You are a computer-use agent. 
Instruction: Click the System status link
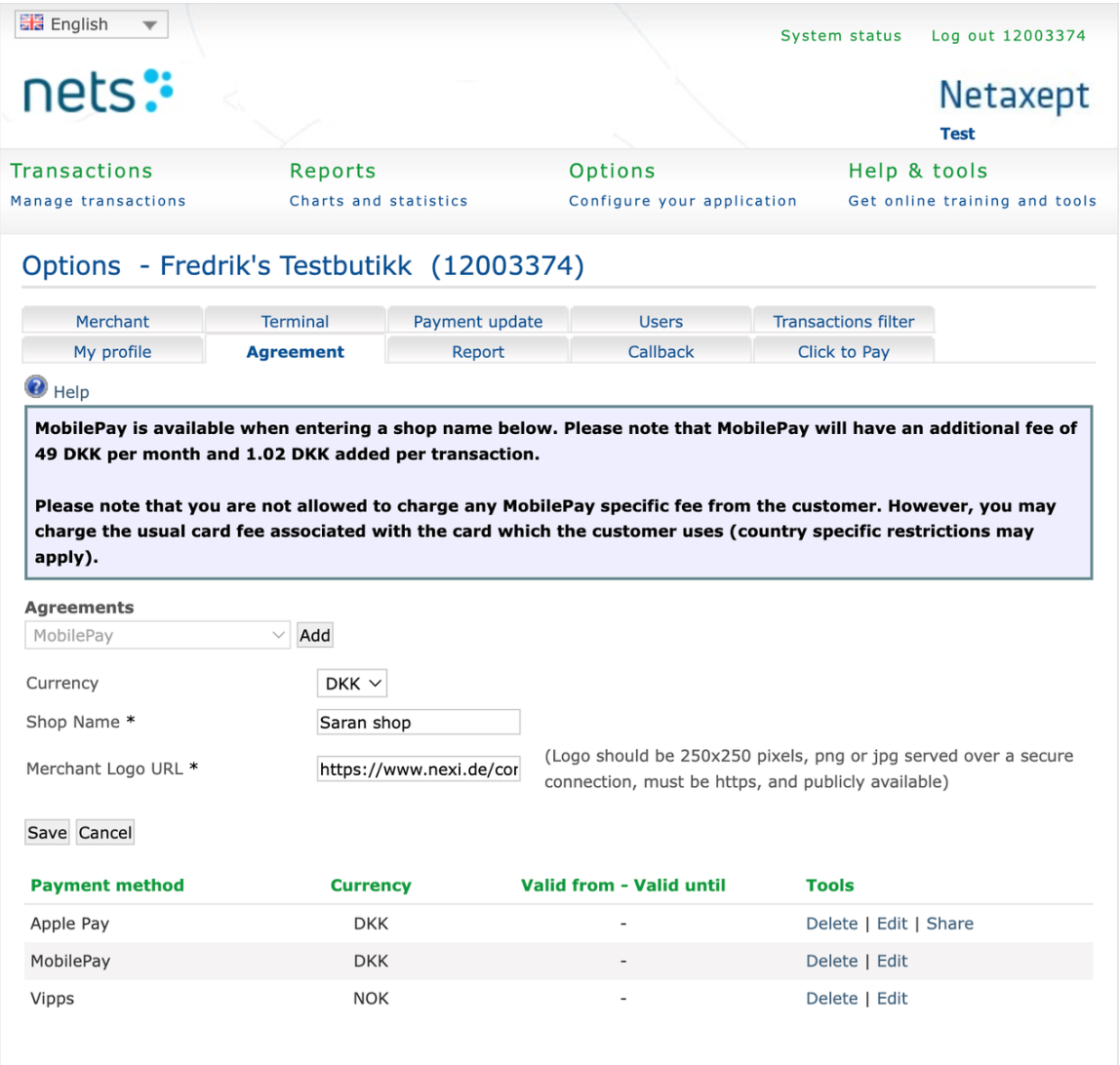pos(841,36)
